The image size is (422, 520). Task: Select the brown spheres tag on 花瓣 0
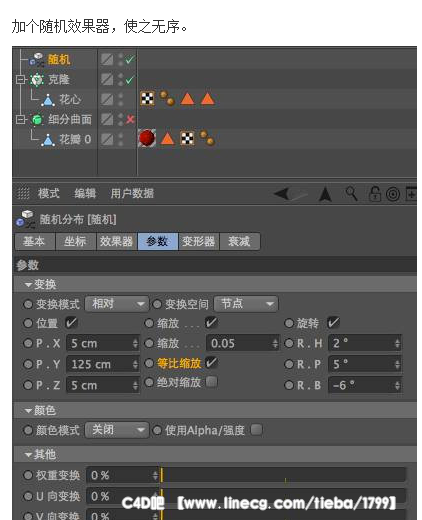tap(207, 138)
